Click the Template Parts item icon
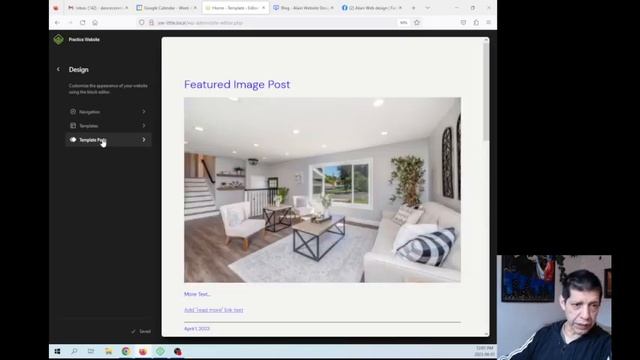The width and height of the screenshot is (640, 360). [x=73, y=140]
